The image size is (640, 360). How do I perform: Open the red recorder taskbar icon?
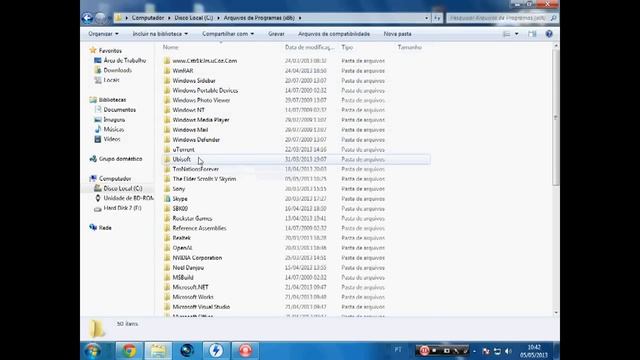[x=245, y=351]
